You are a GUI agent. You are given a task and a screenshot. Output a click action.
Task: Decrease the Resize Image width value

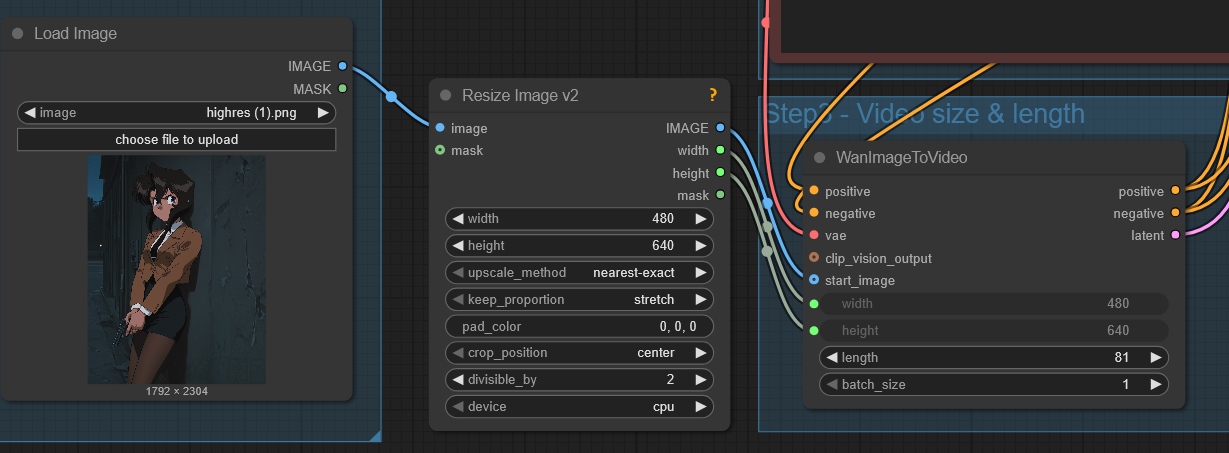tap(458, 218)
